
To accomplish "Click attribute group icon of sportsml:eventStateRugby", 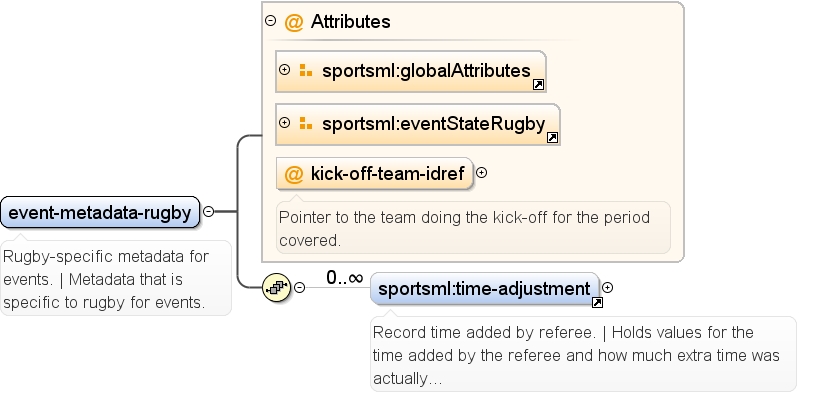I will coord(306,123).
